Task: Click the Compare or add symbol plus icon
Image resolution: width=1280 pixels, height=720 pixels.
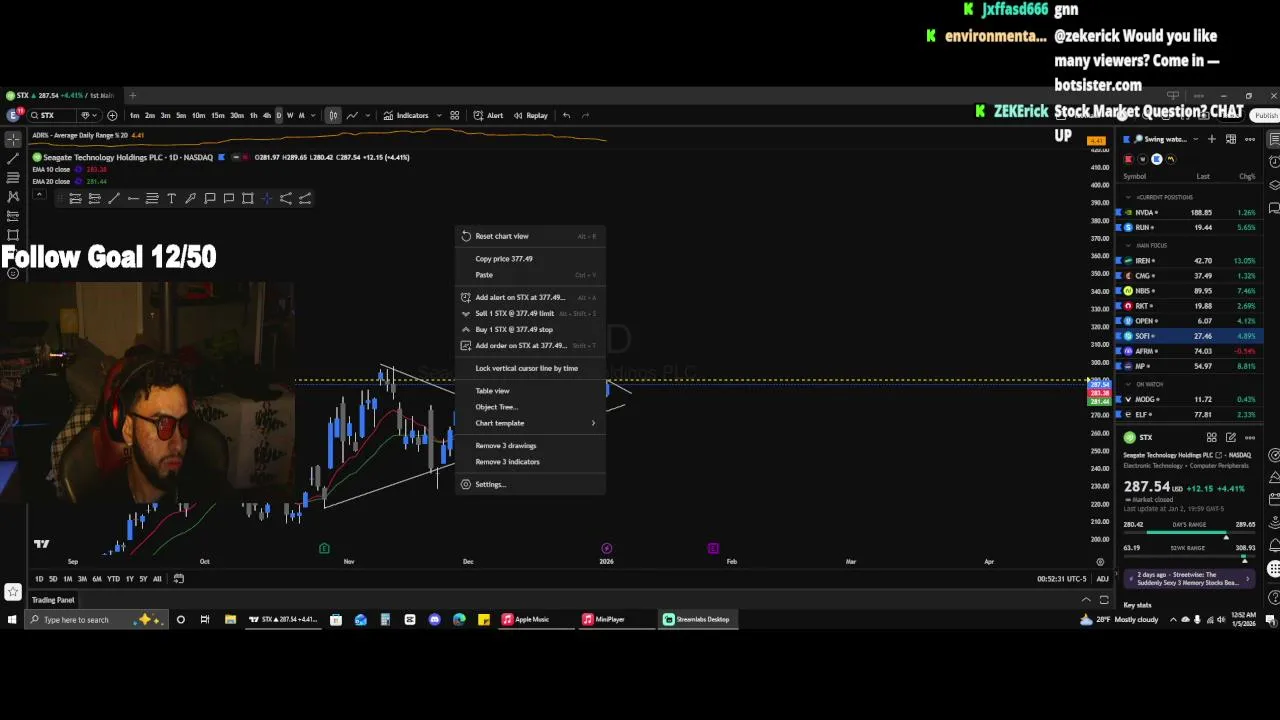Action: coord(112,115)
